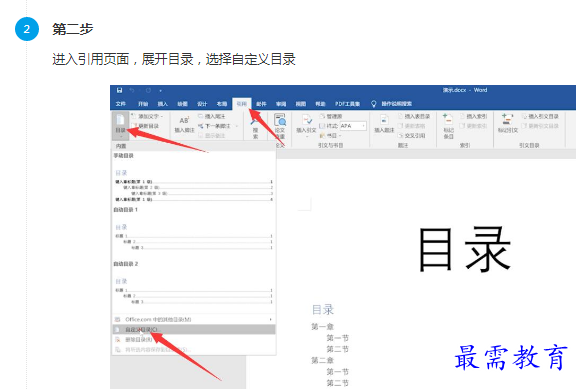Image resolution: width=576 pixels, height=389 pixels.
Task: Click 管理源 (Manage Sources)
Action: coord(331,116)
